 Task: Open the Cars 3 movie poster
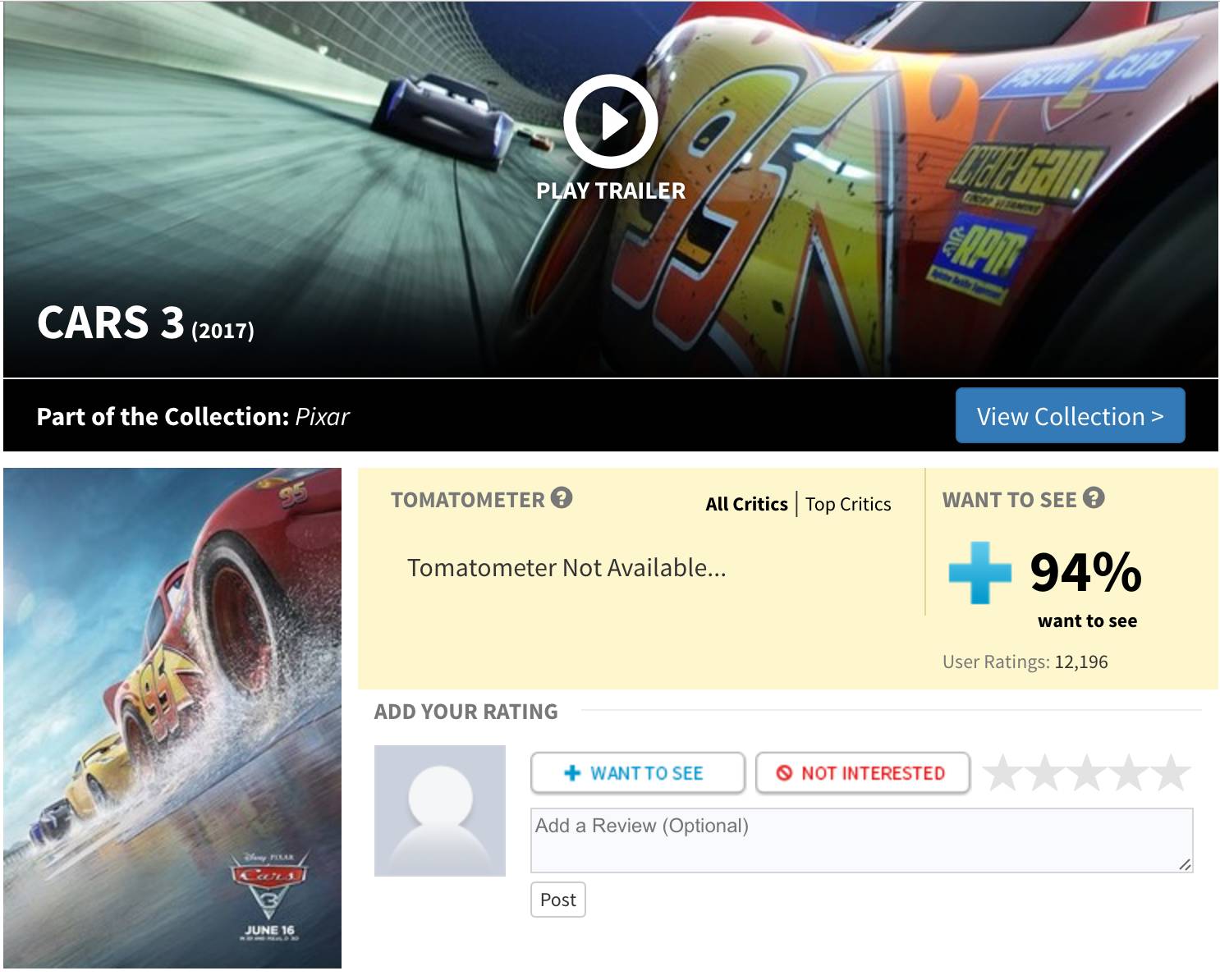[x=172, y=718]
